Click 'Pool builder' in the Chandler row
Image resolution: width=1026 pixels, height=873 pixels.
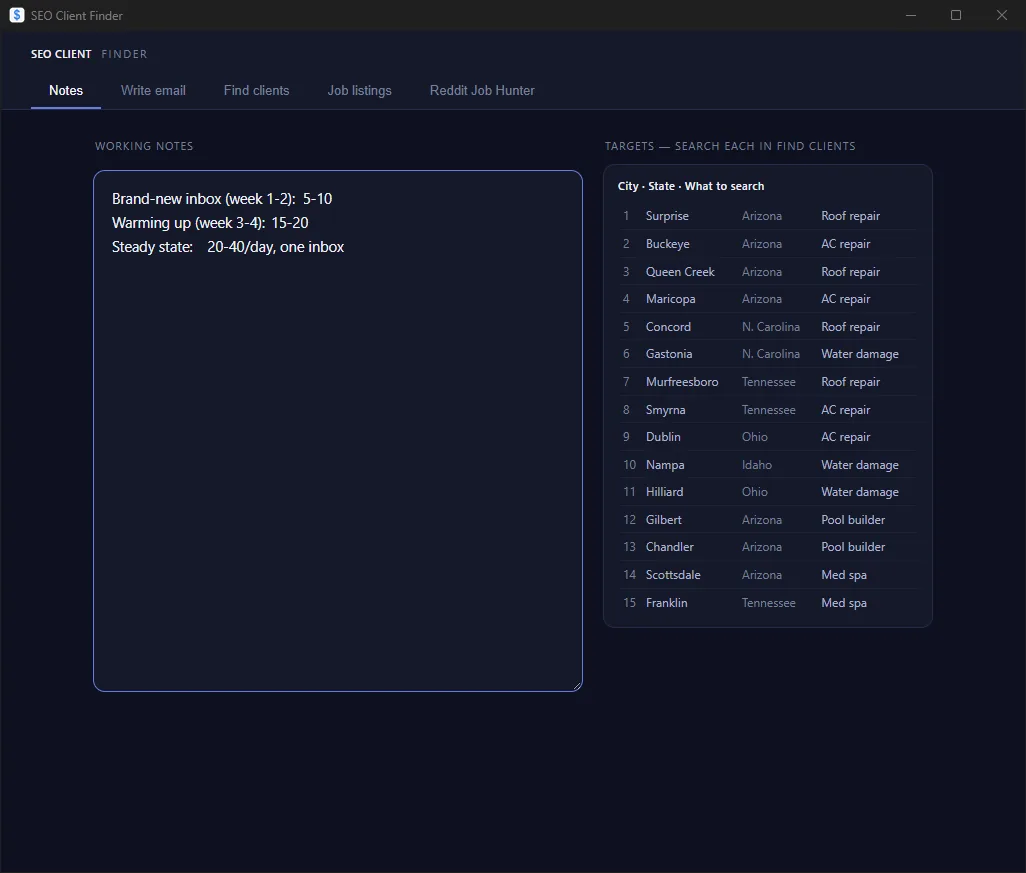pos(853,547)
